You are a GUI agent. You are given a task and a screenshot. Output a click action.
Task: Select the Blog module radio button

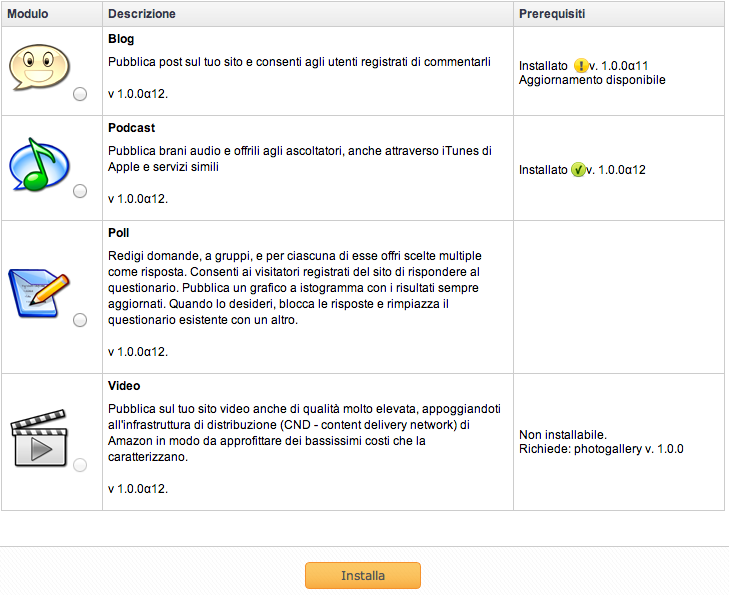pos(80,94)
